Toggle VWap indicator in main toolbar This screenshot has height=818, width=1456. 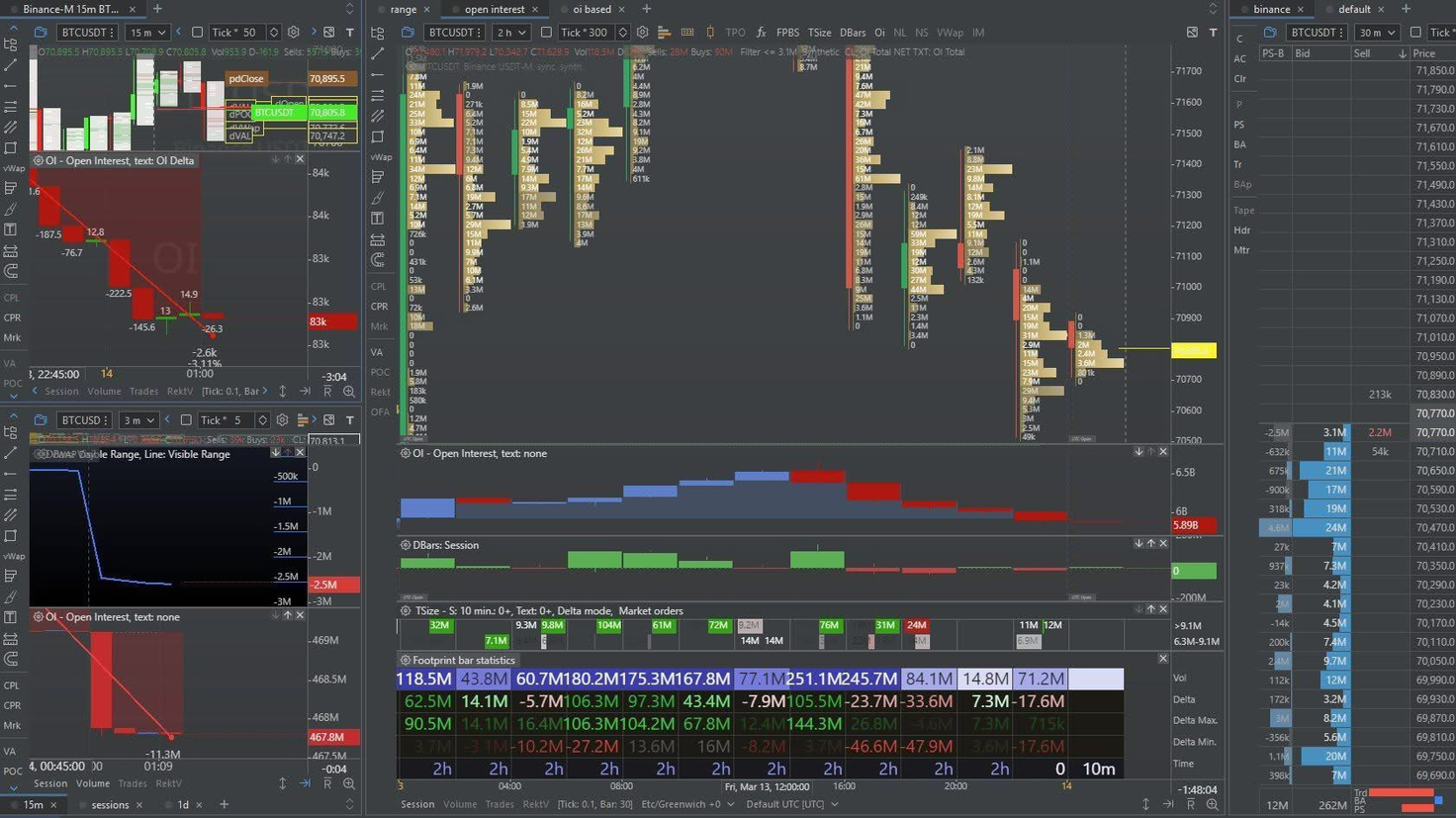(x=950, y=33)
